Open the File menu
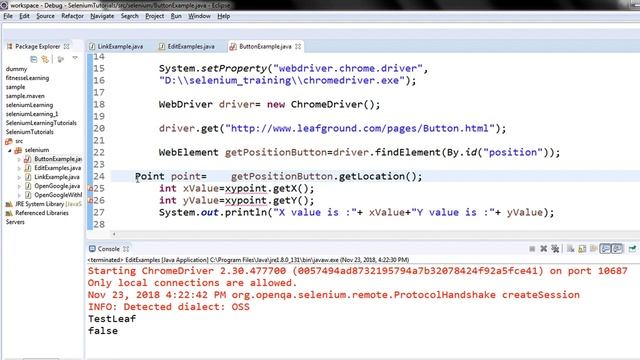640x360 pixels. 8,16
